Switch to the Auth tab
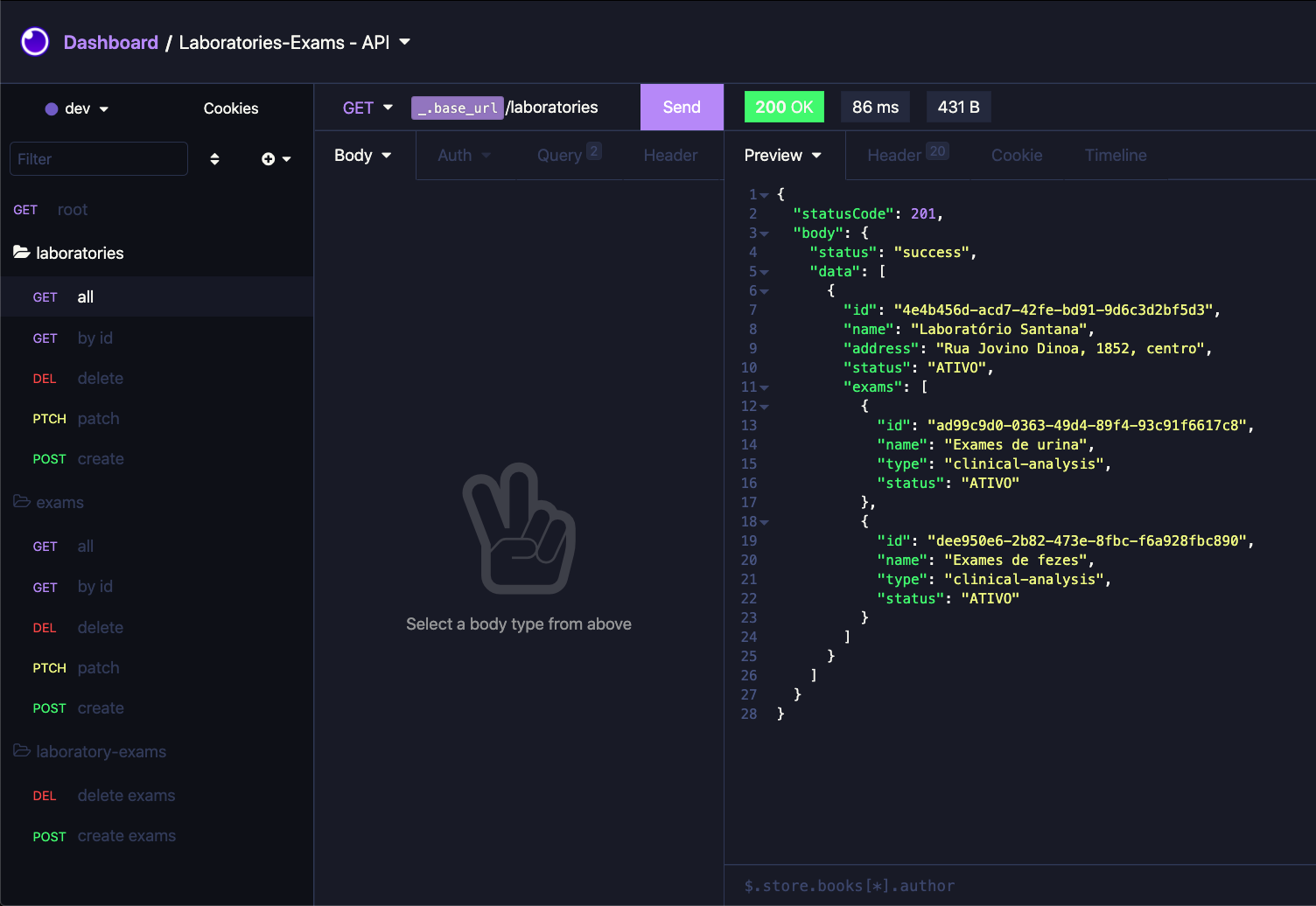1316x906 pixels. pos(465,155)
